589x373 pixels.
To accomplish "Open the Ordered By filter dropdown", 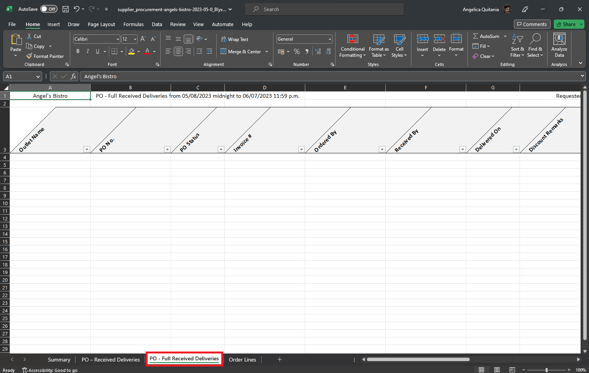I will click(x=382, y=150).
